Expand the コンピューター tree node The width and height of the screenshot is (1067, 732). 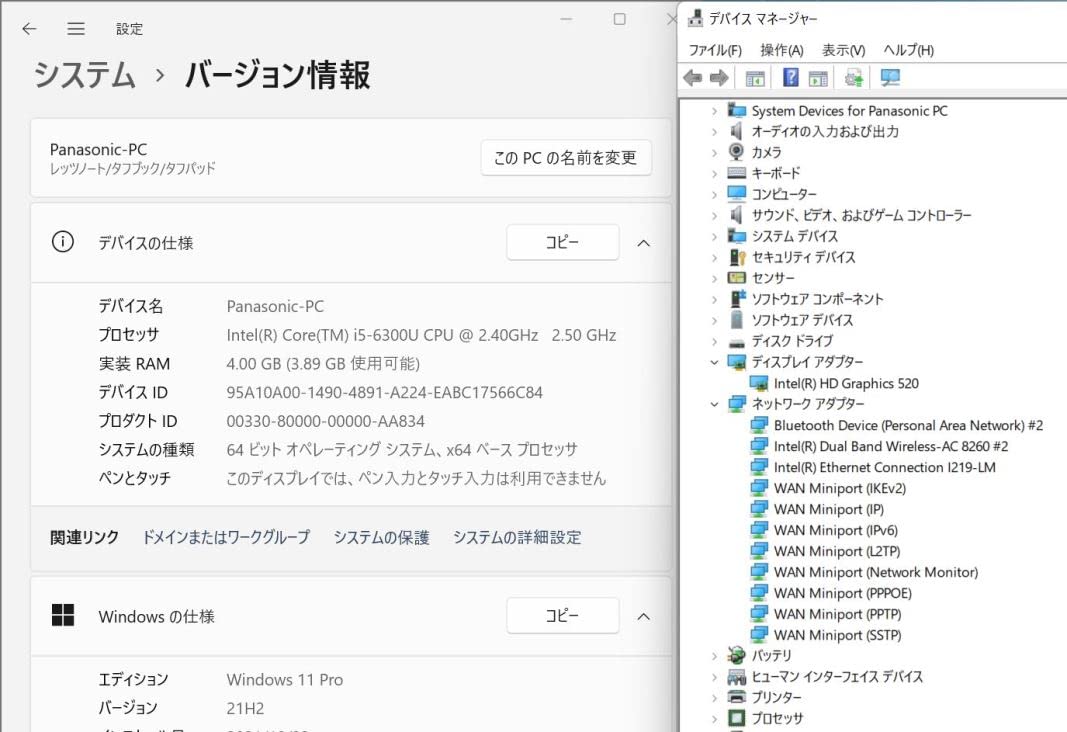pyautogui.click(x=714, y=195)
